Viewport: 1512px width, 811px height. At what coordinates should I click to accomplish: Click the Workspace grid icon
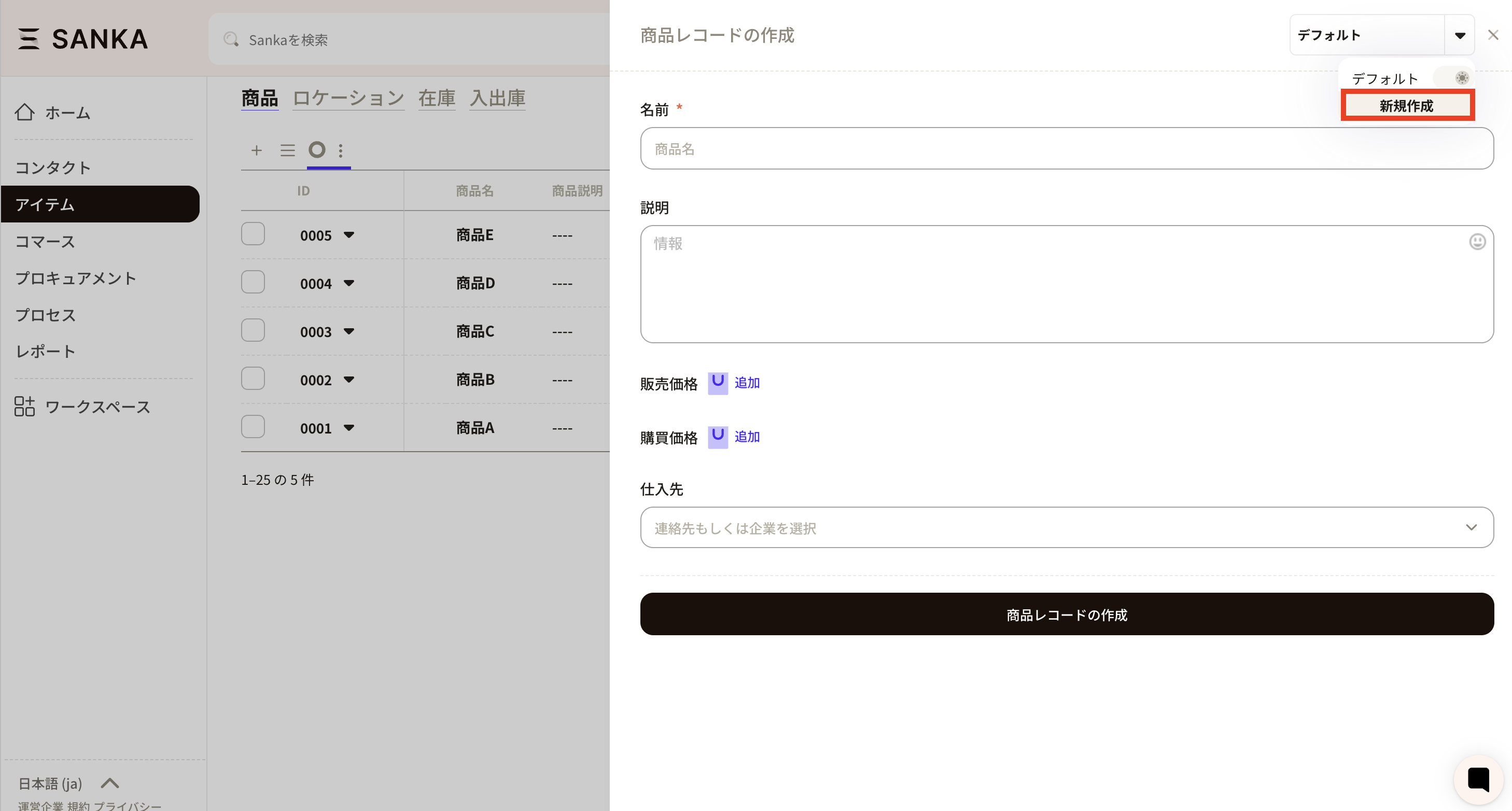(25, 406)
